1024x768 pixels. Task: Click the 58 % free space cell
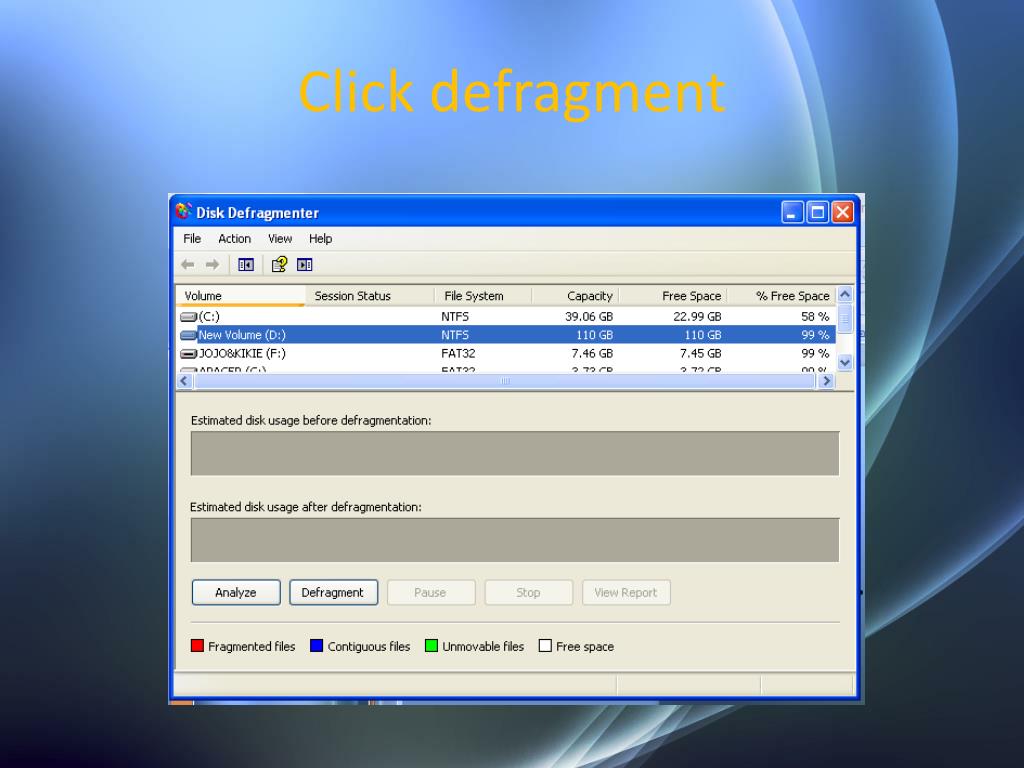pos(815,317)
